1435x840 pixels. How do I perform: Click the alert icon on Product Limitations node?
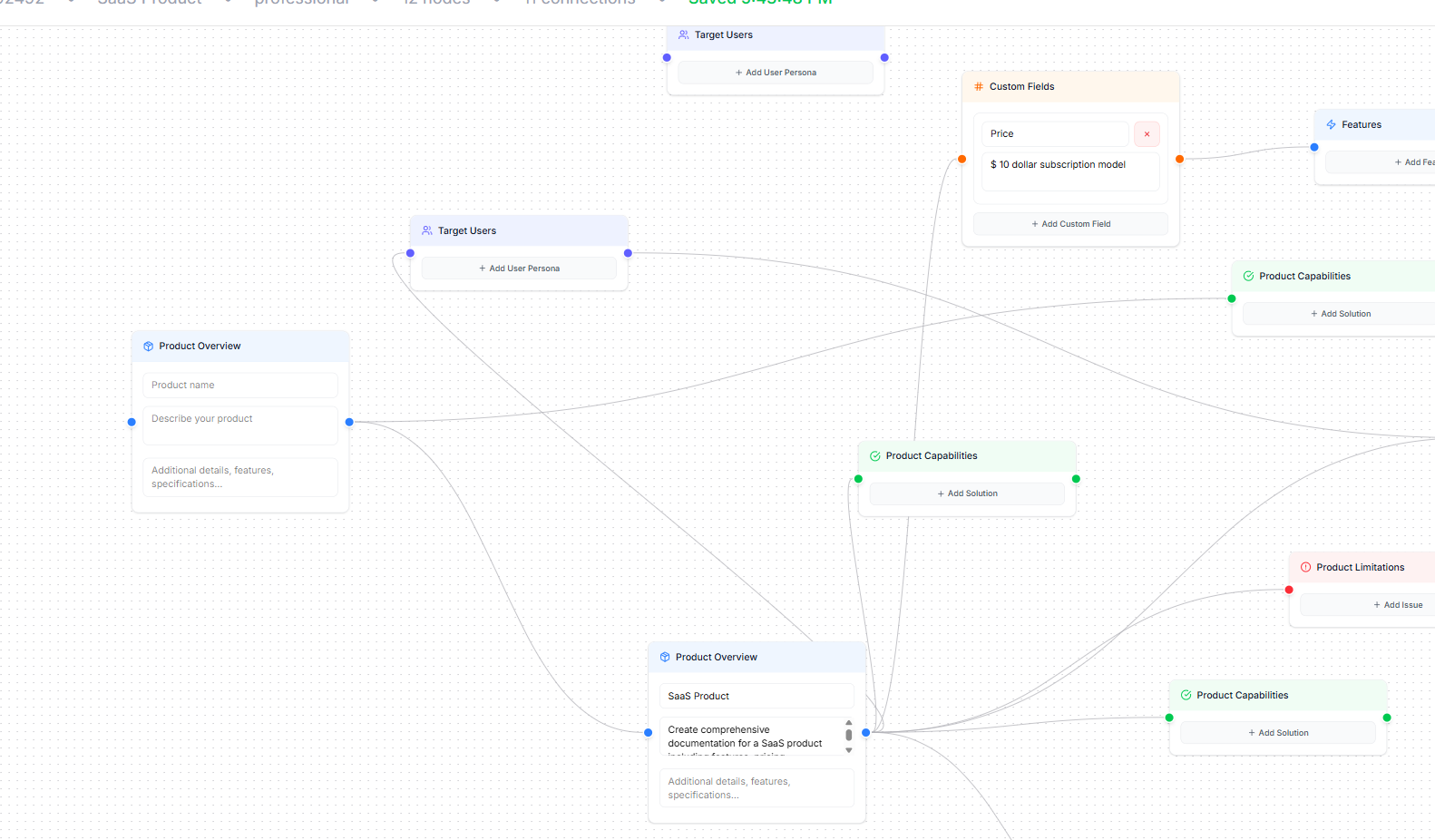1305,568
